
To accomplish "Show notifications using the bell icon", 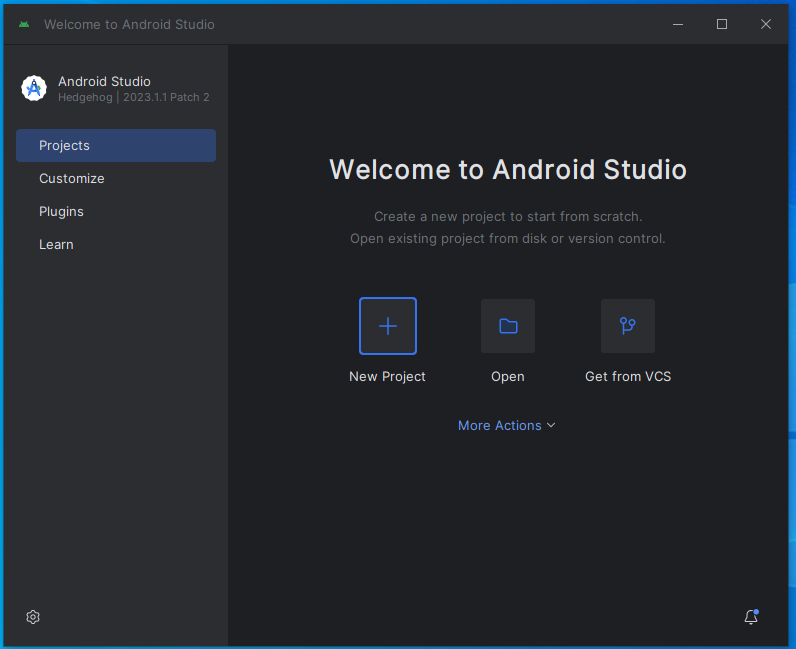I will [751, 616].
